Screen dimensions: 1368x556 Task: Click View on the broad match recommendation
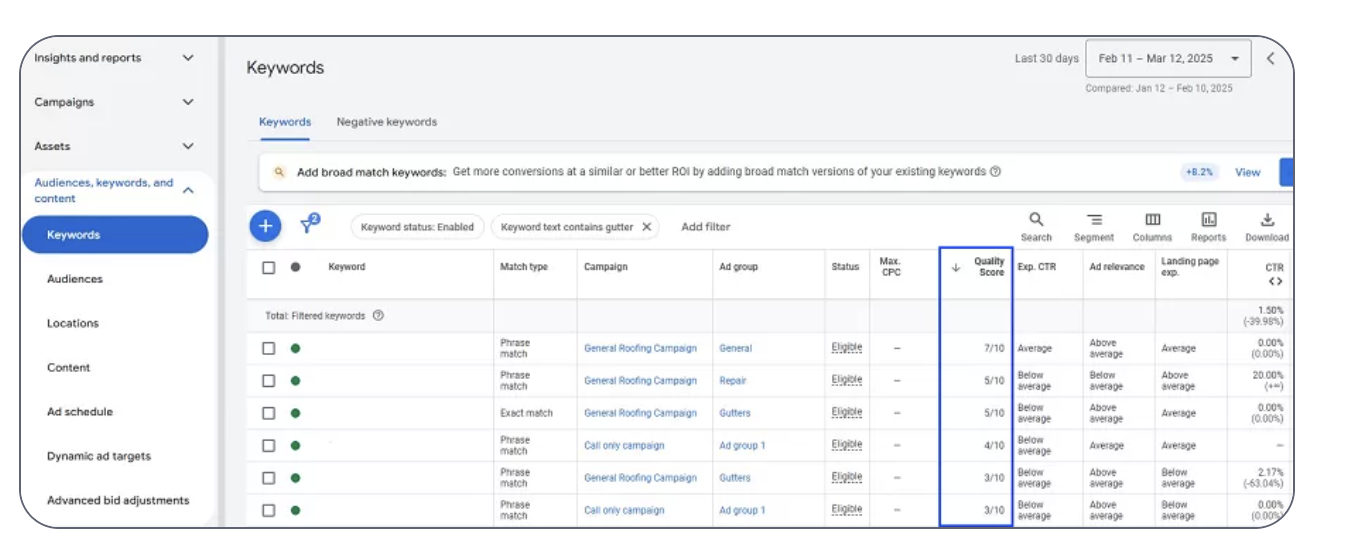coord(1247,172)
